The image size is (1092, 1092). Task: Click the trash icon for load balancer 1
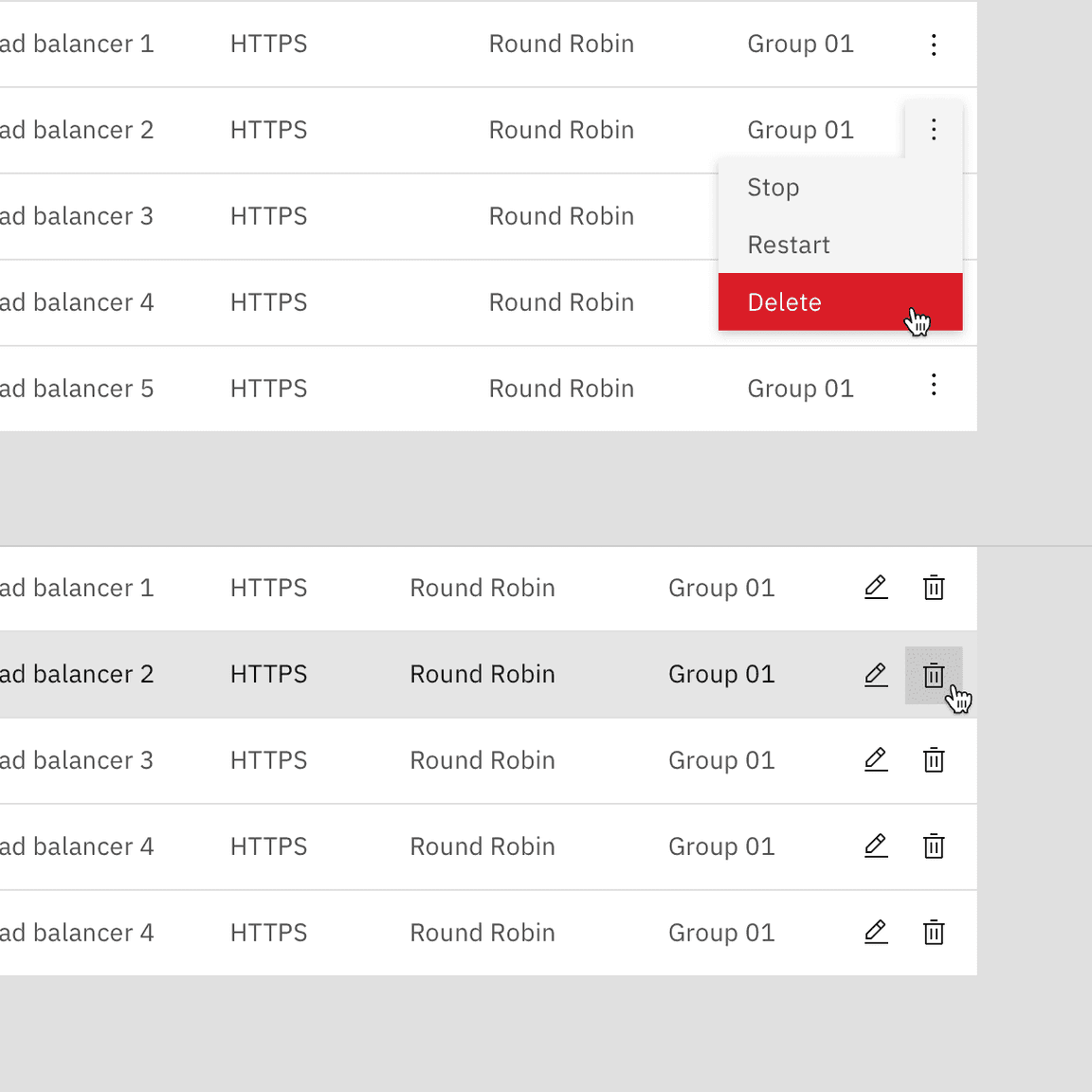[934, 588]
